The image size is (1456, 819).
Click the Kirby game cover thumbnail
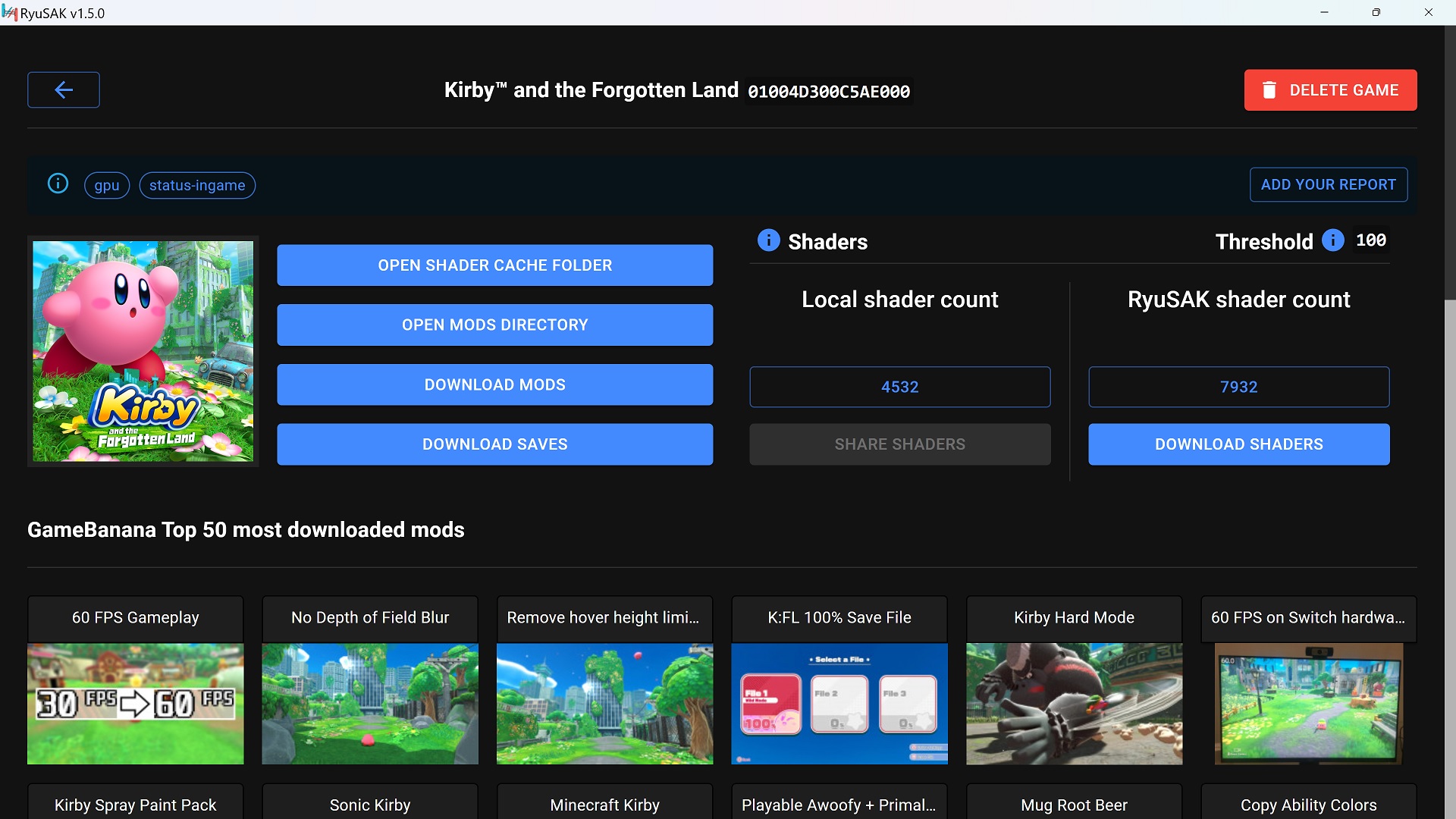click(142, 350)
